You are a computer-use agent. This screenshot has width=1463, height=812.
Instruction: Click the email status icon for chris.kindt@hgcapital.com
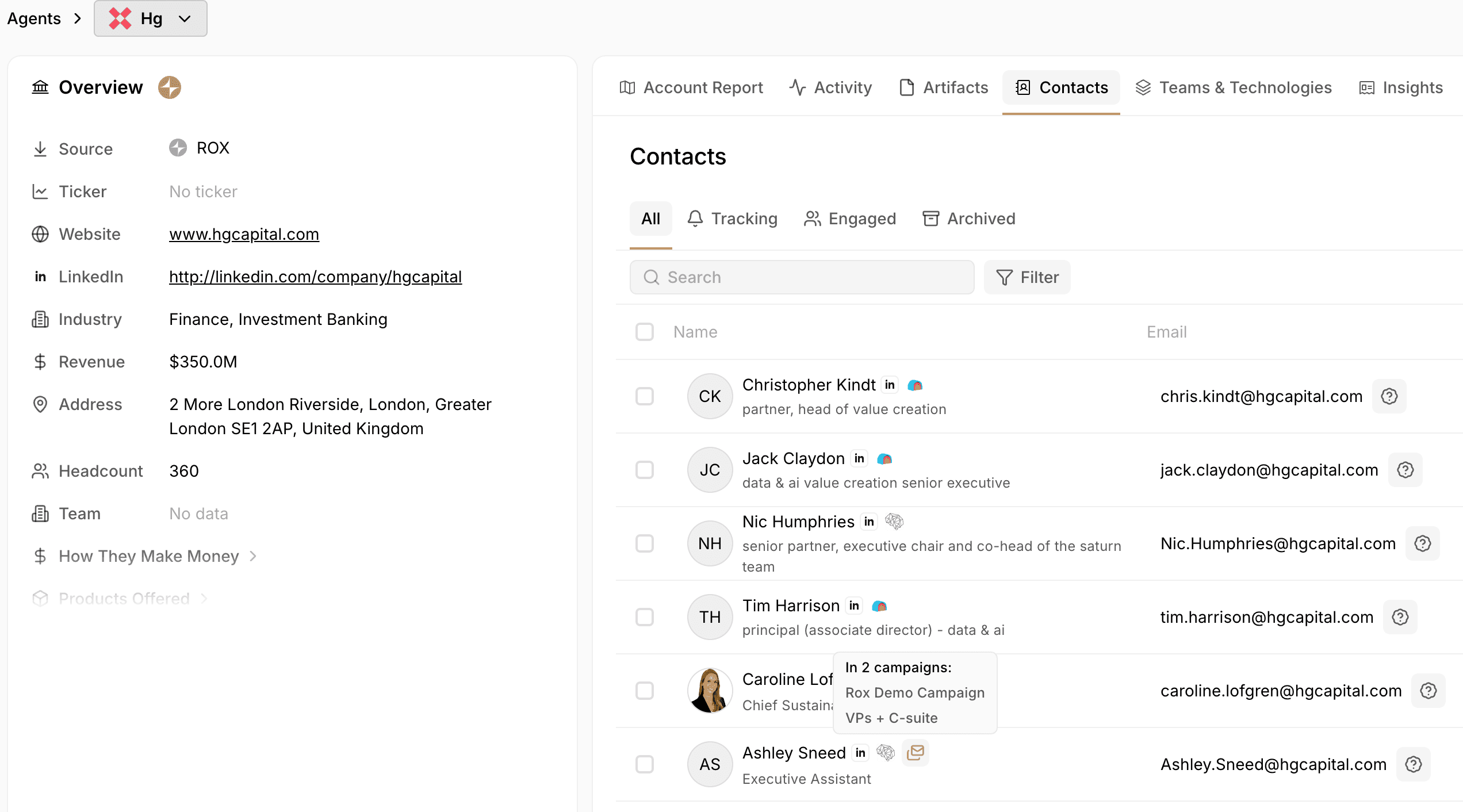(x=1389, y=396)
